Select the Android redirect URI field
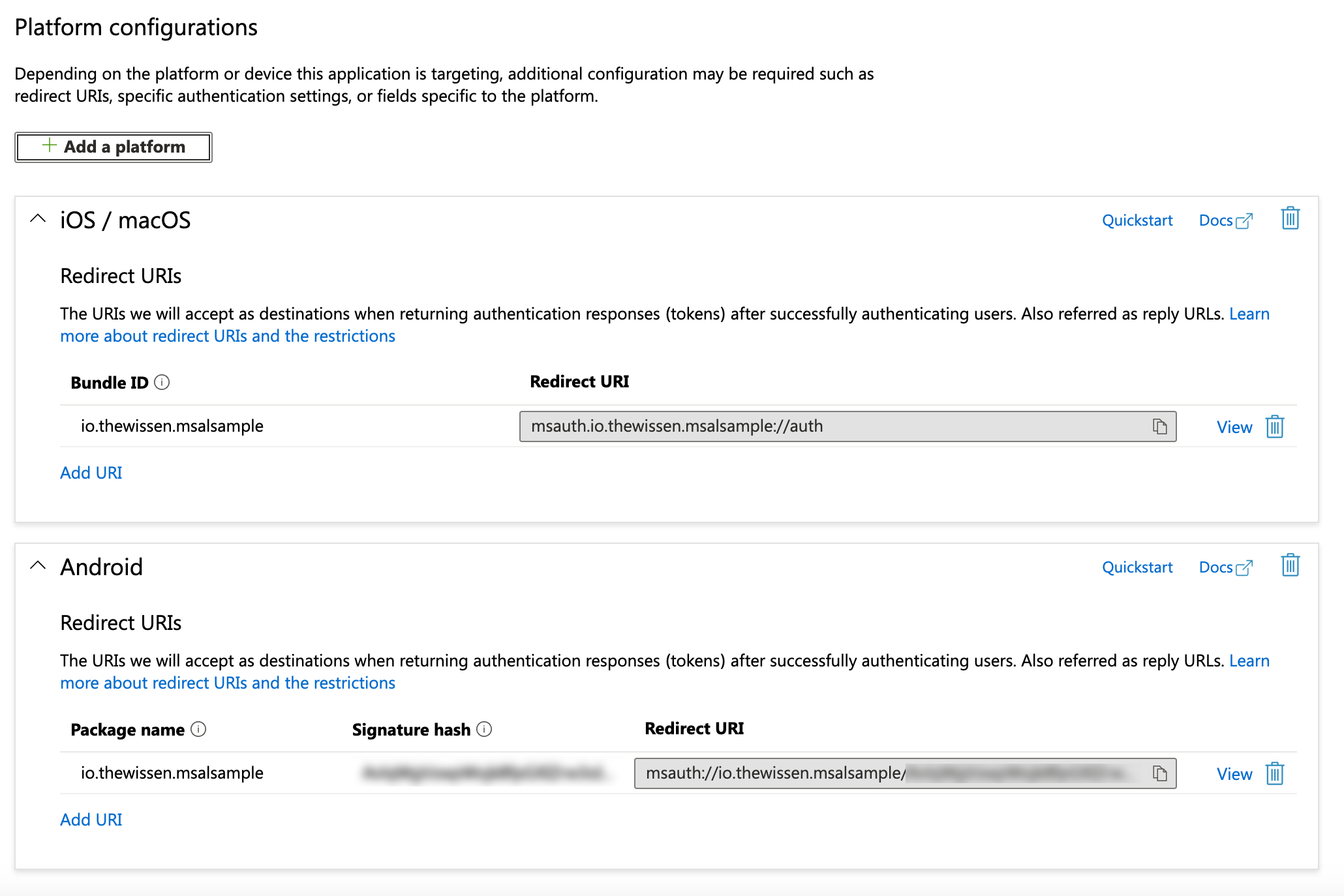The image size is (1344, 896). pos(848,773)
